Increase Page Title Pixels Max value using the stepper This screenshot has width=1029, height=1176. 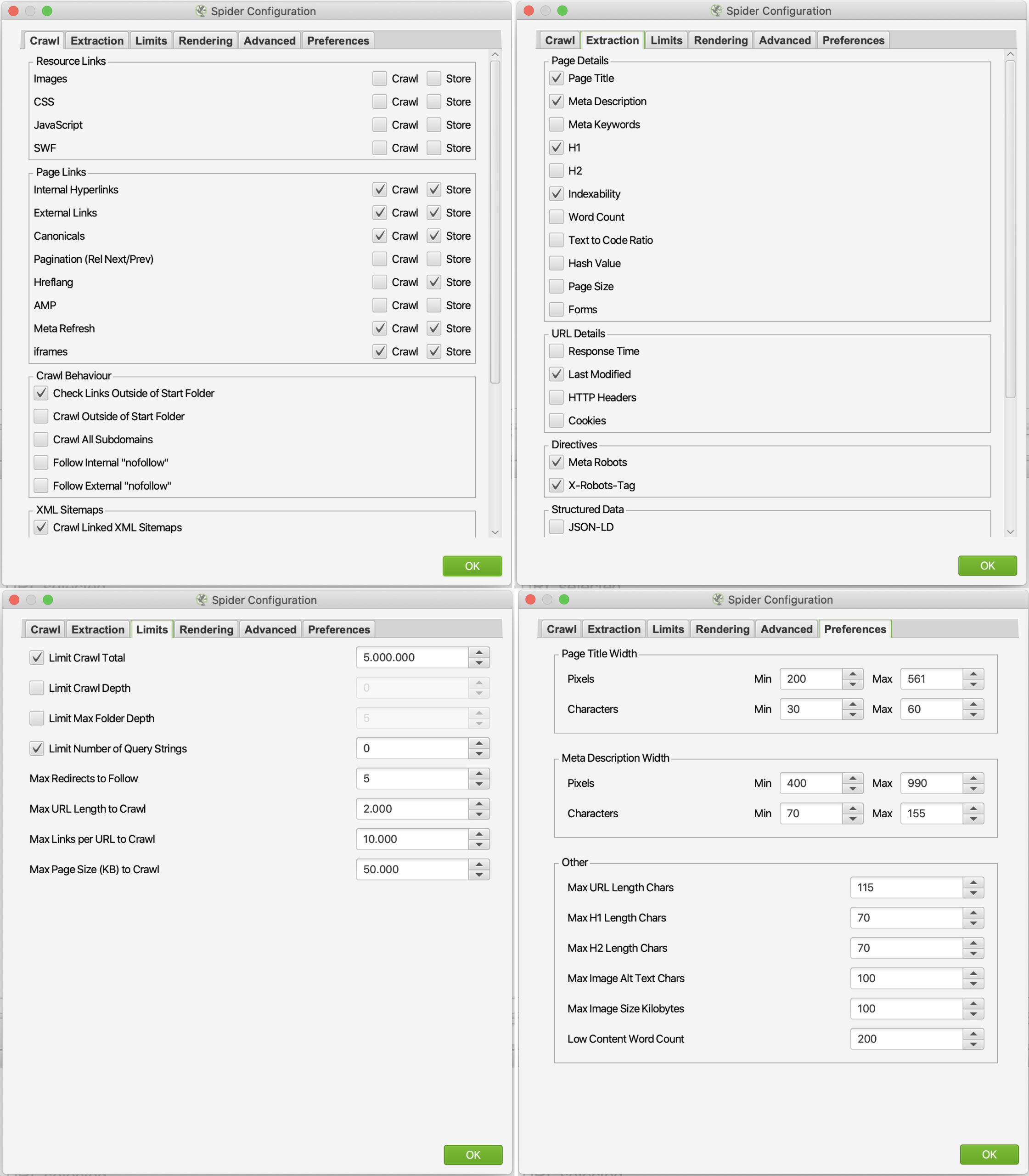coord(973,673)
